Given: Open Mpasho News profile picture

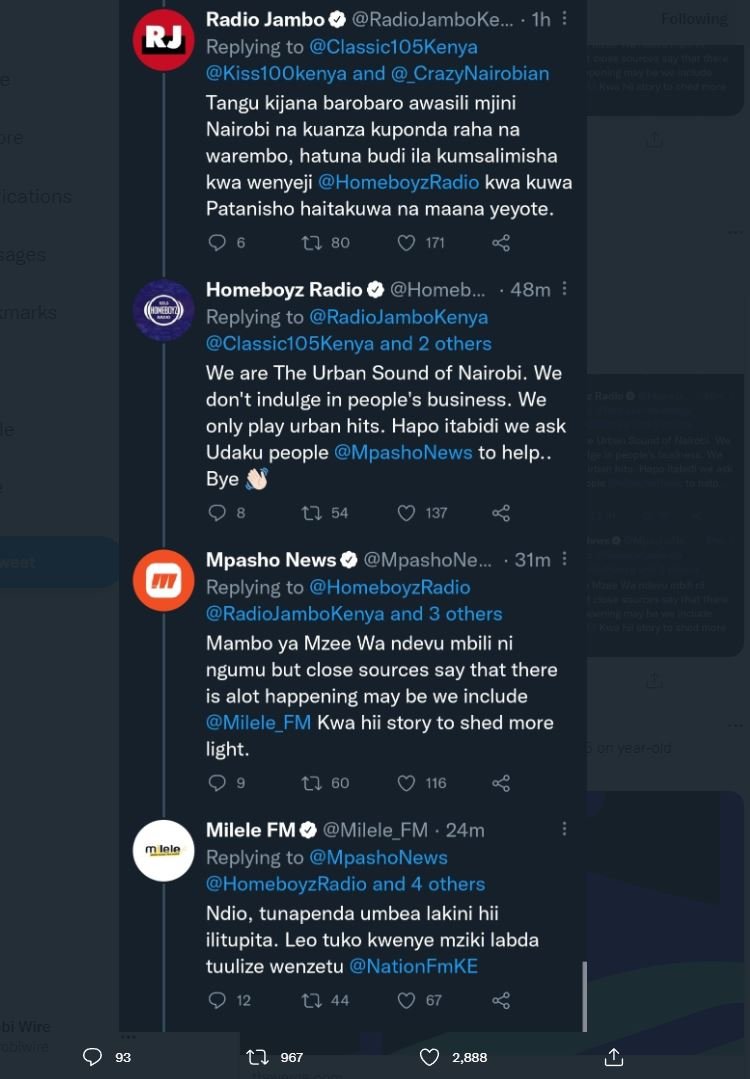Looking at the screenshot, I should [163, 580].
